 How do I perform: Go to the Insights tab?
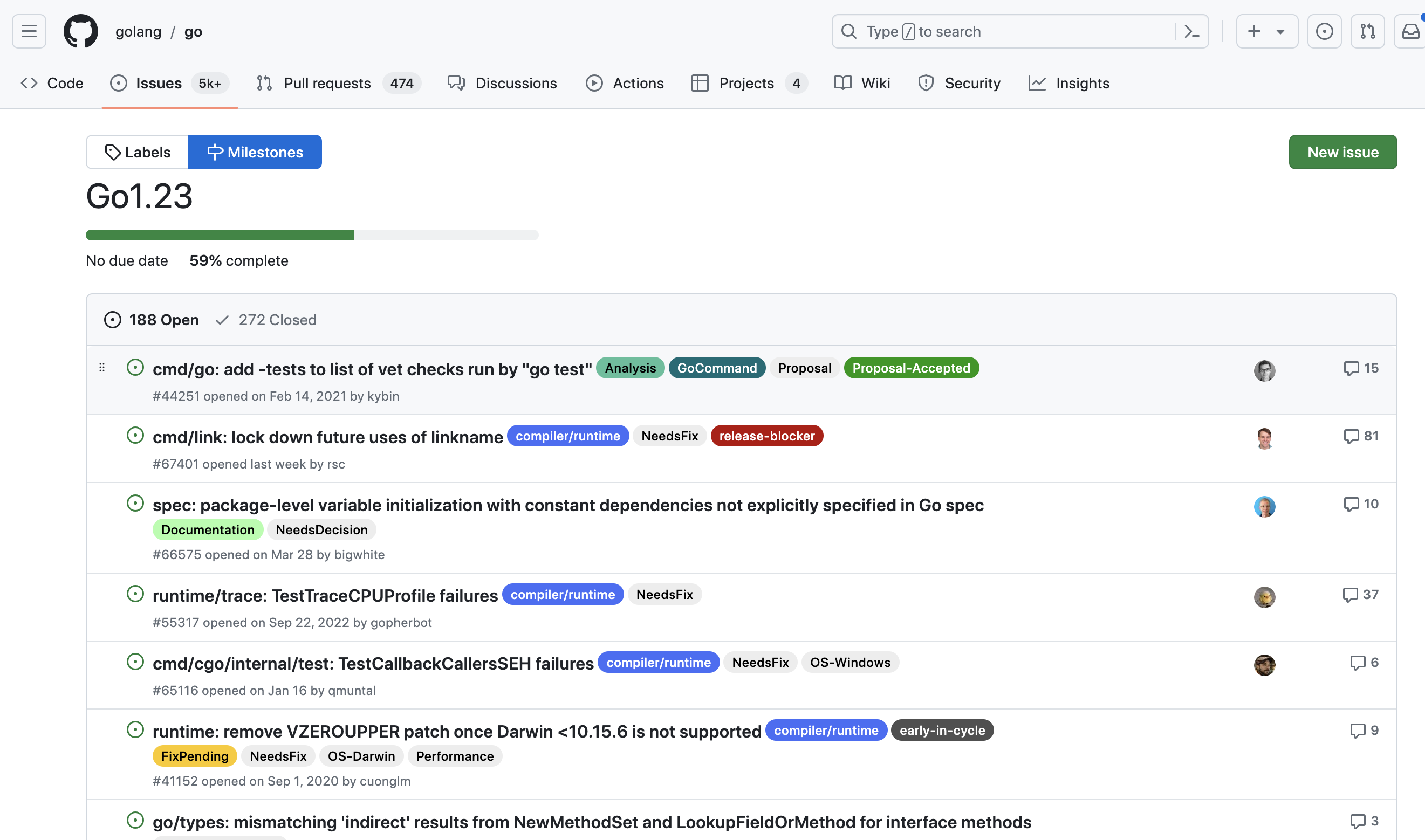point(1069,83)
